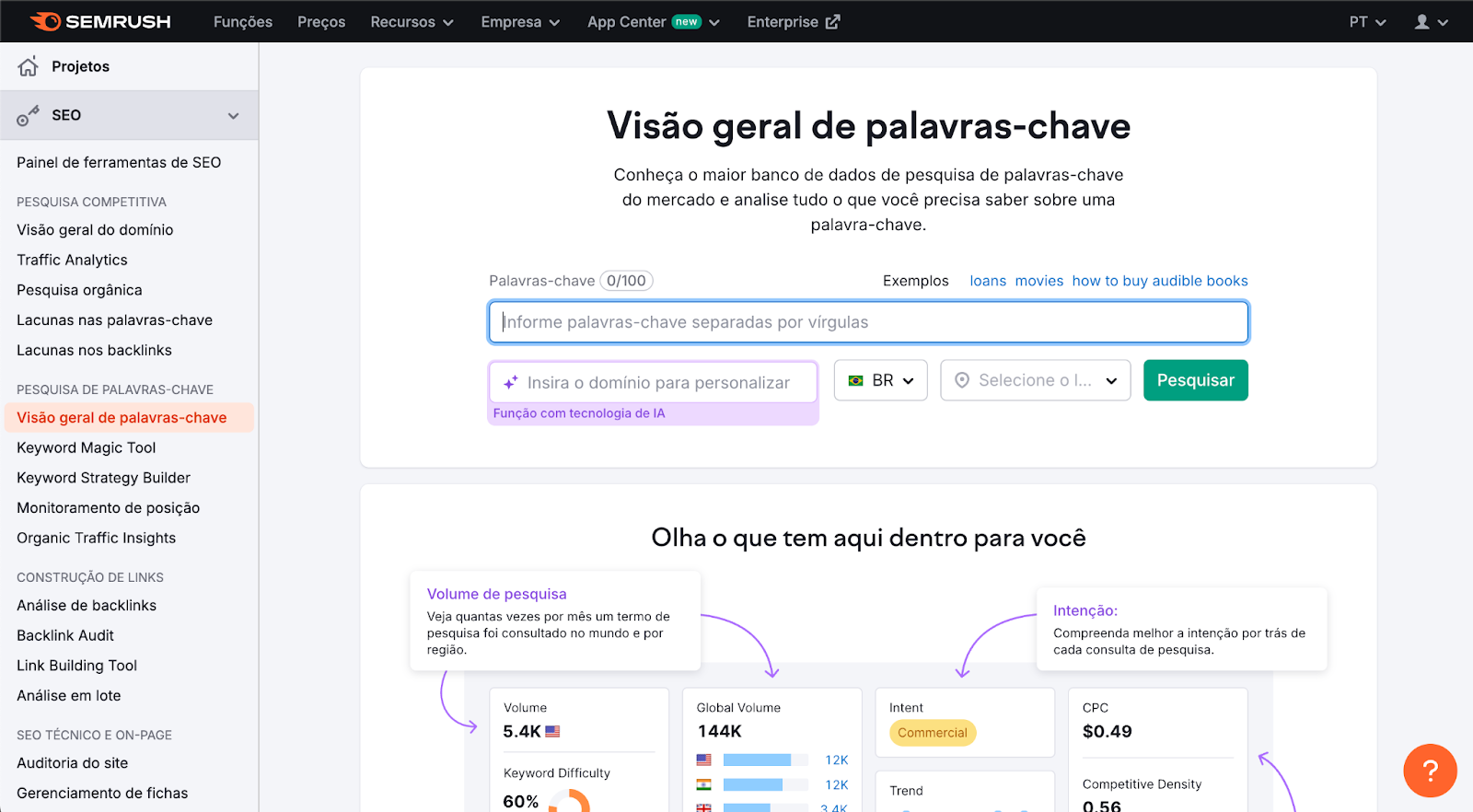Click the US flag beside 5.4K volume
Screen dimensions: 1473x812
coord(552,731)
